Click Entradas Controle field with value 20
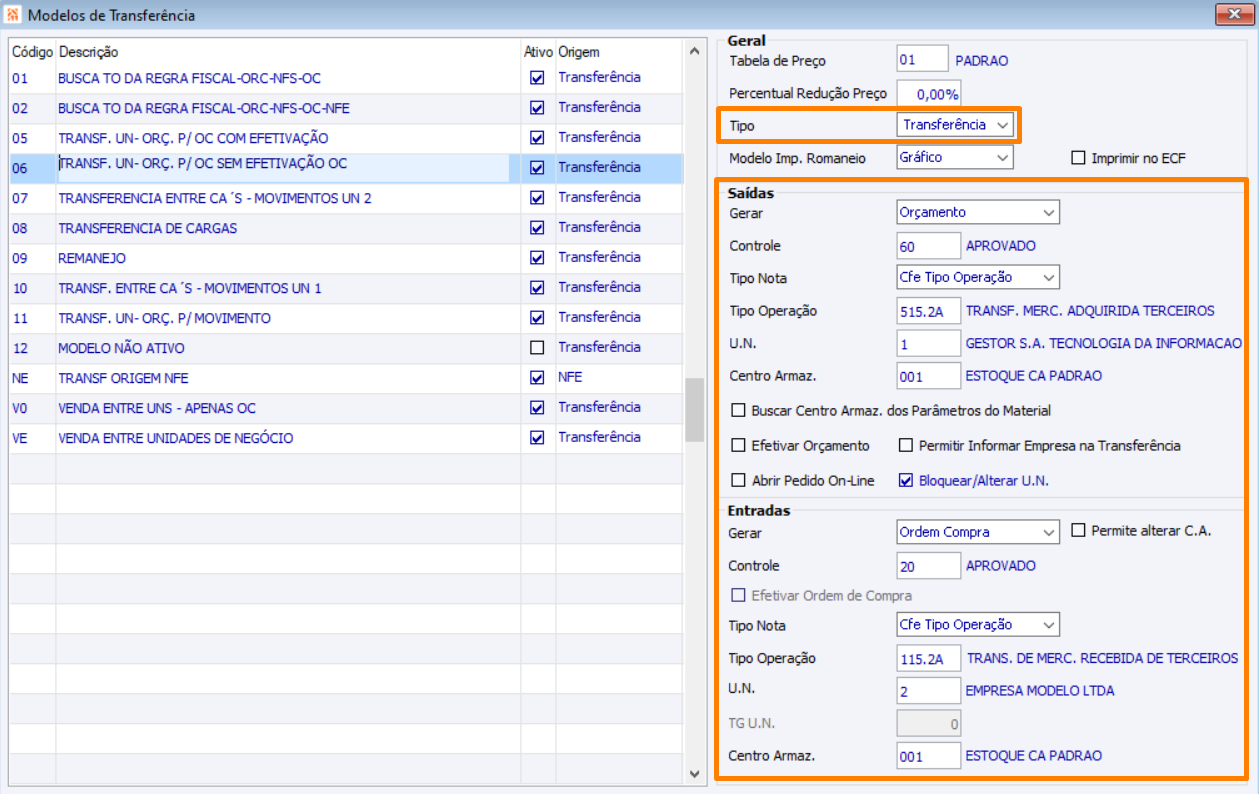The image size is (1260, 794). [x=929, y=565]
